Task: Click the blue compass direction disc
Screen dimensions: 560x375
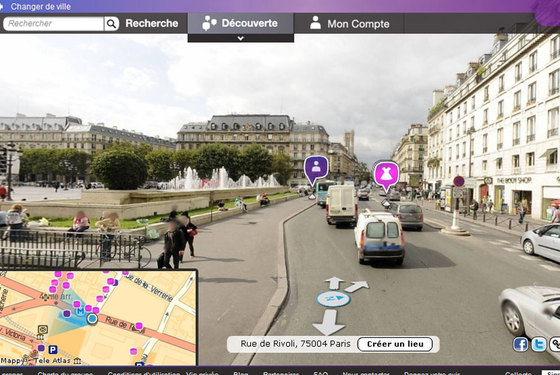Action: pyautogui.click(x=333, y=299)
